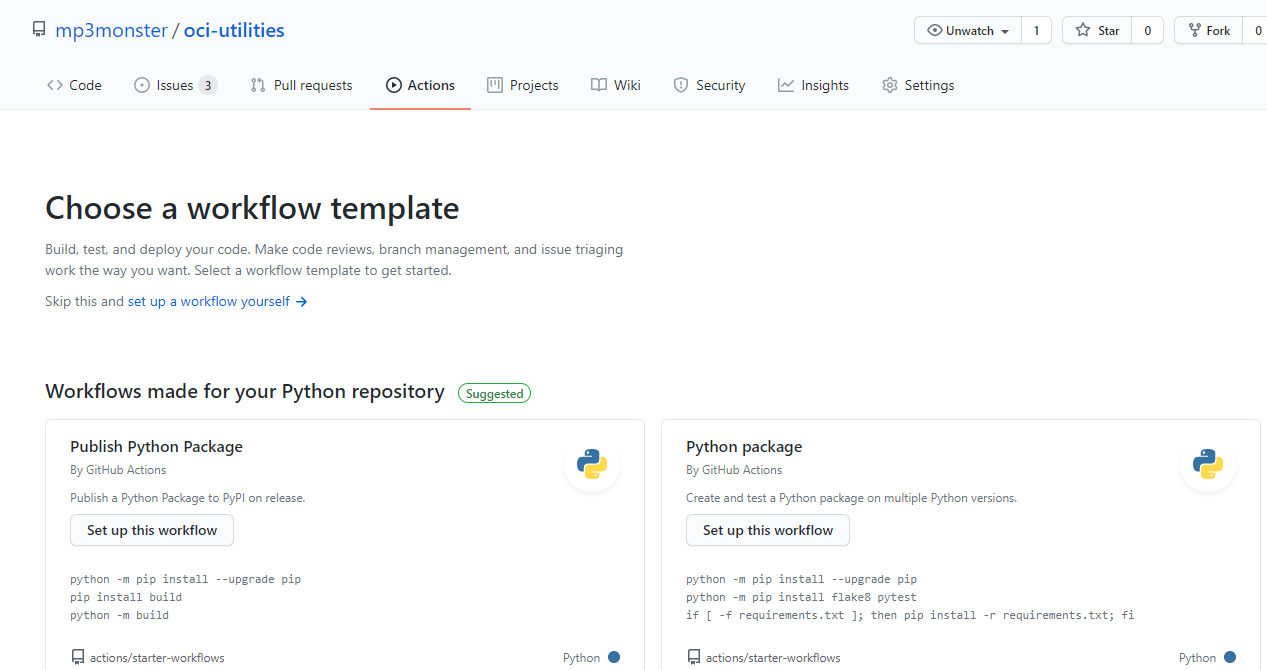This screenshot has height=670, width=1267.
Task: Open the Insights tab with graph icon
Action: pos(813,85)
